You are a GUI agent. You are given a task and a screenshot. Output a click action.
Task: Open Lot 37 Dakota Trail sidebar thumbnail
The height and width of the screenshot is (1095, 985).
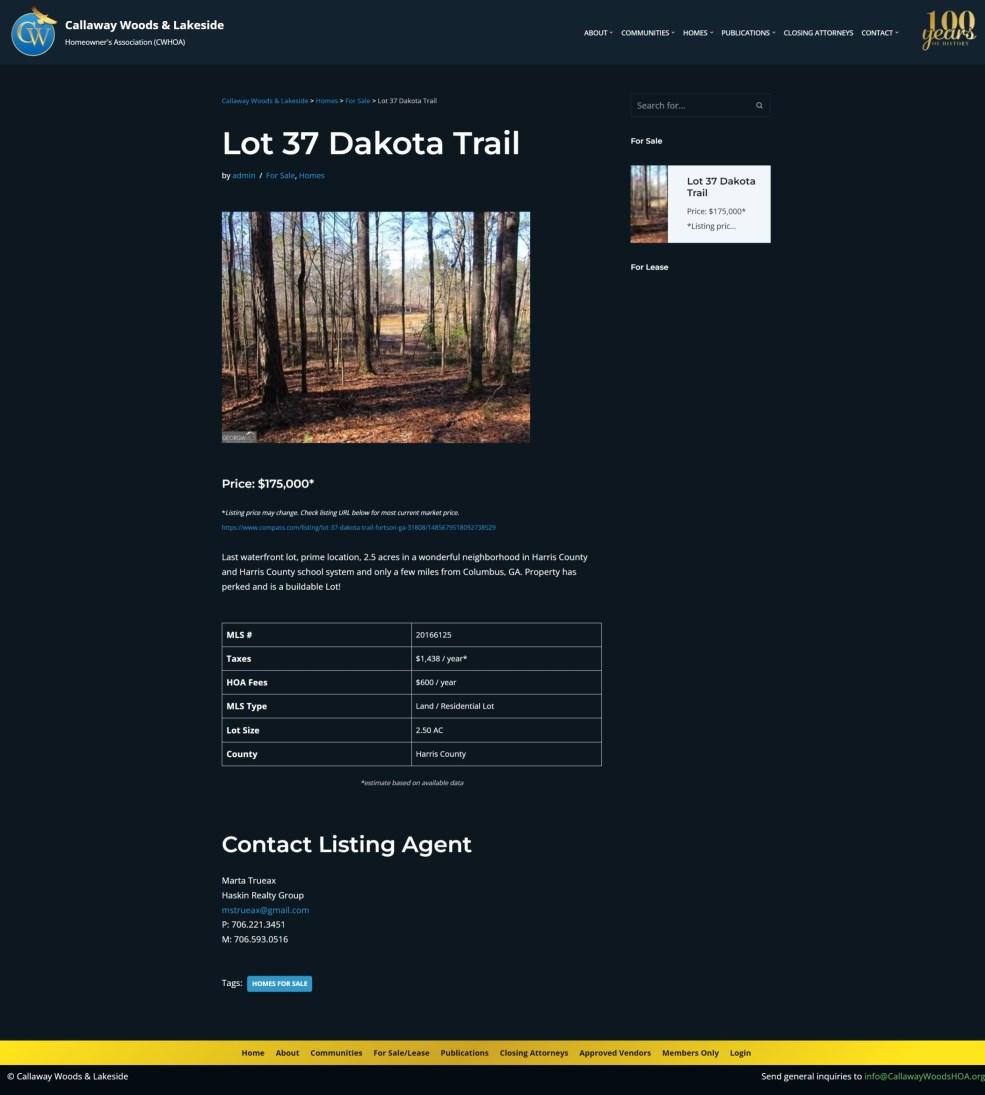tap(649, 204)
